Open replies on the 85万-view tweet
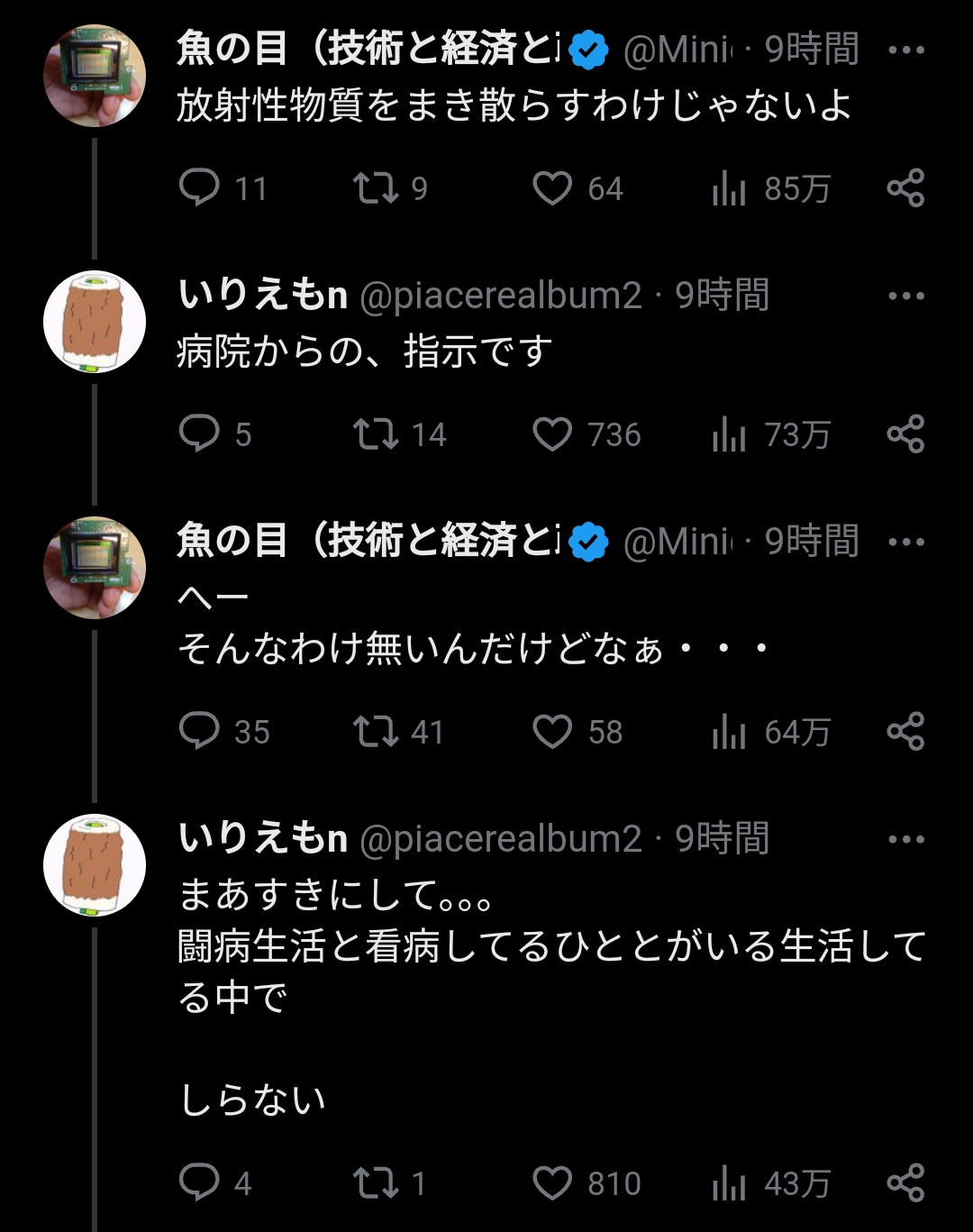The height and width of the screenshot is (1232, 973). (200, 188)
